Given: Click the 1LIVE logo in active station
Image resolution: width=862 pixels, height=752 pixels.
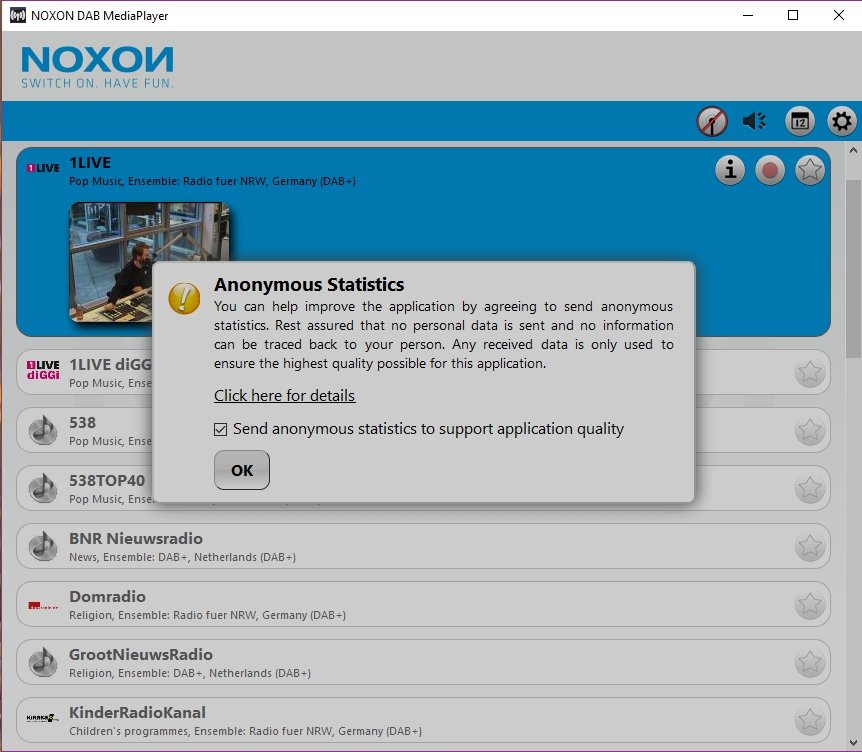Looking at the screenshot, I should (43, 168).
